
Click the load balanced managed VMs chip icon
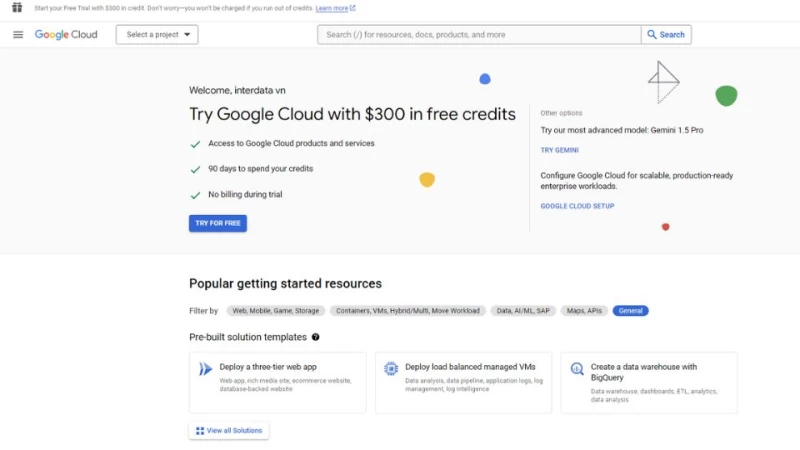391,368
